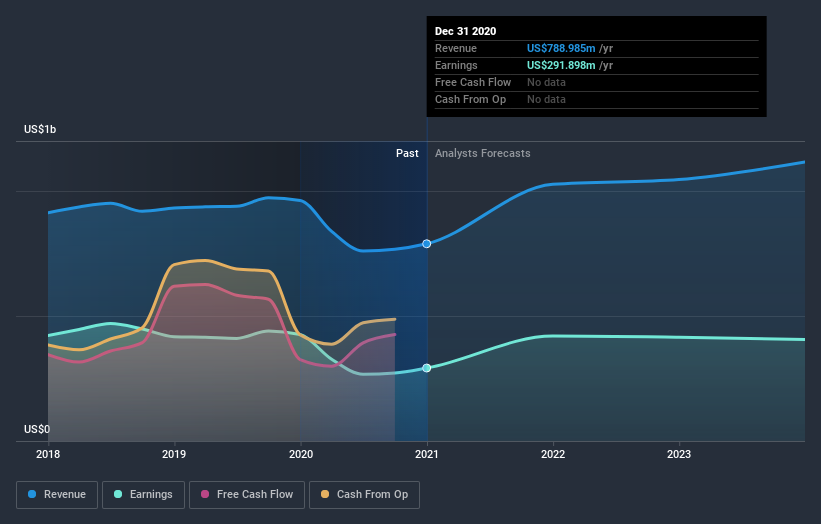Select the Earnings data point at 2021
The height and width of the screenshot is (524, 821).
pyautogui.click(x=427, y=368)
